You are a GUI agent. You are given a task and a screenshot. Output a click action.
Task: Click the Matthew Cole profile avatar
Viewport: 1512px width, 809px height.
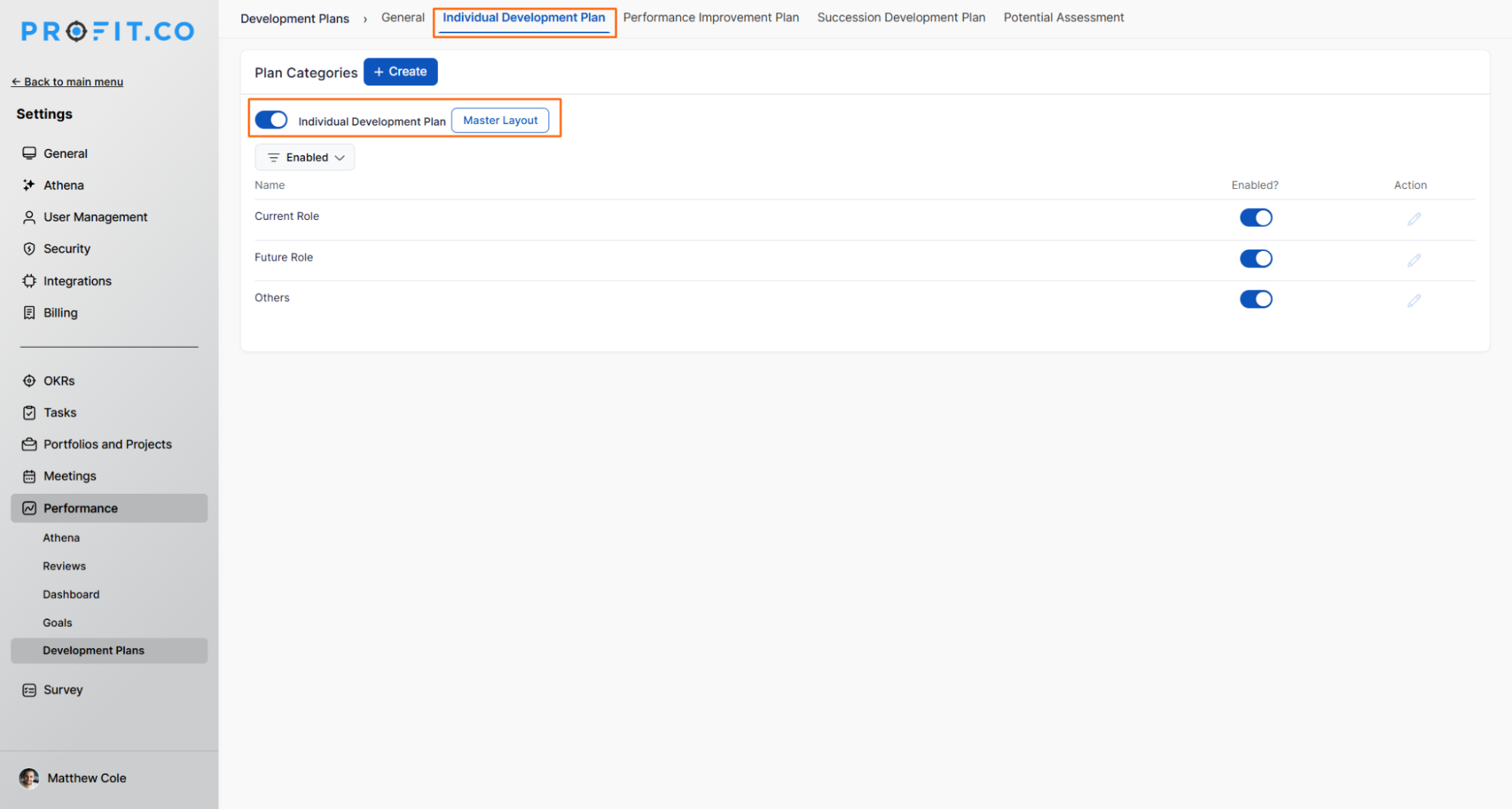click(29, 778)
